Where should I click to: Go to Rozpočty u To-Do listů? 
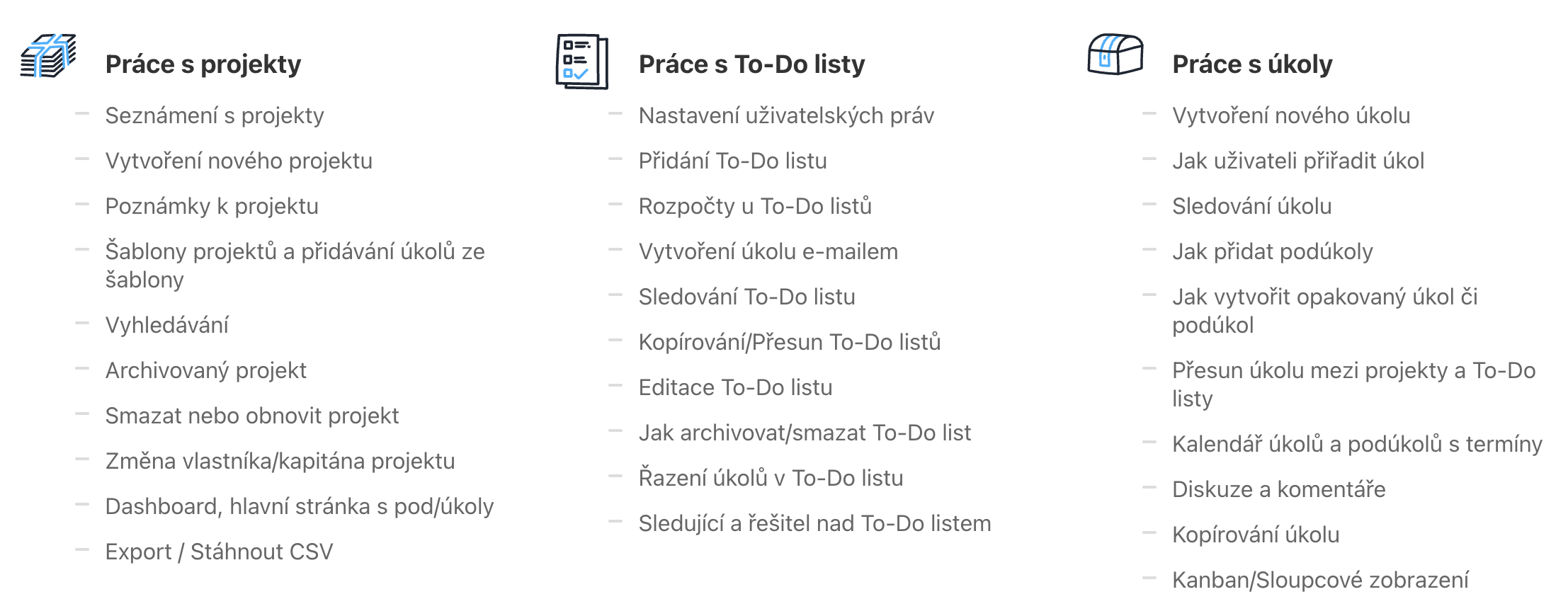(755, 206)
